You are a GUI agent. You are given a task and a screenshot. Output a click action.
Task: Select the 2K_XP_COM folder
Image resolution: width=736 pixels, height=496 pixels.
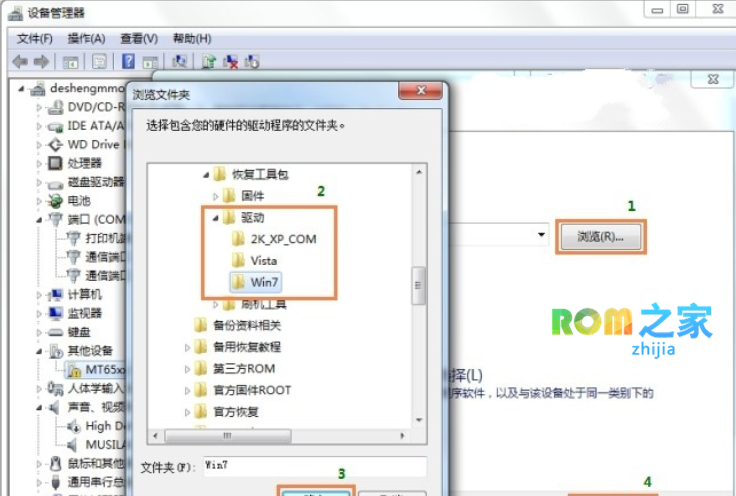click(275, 239)
